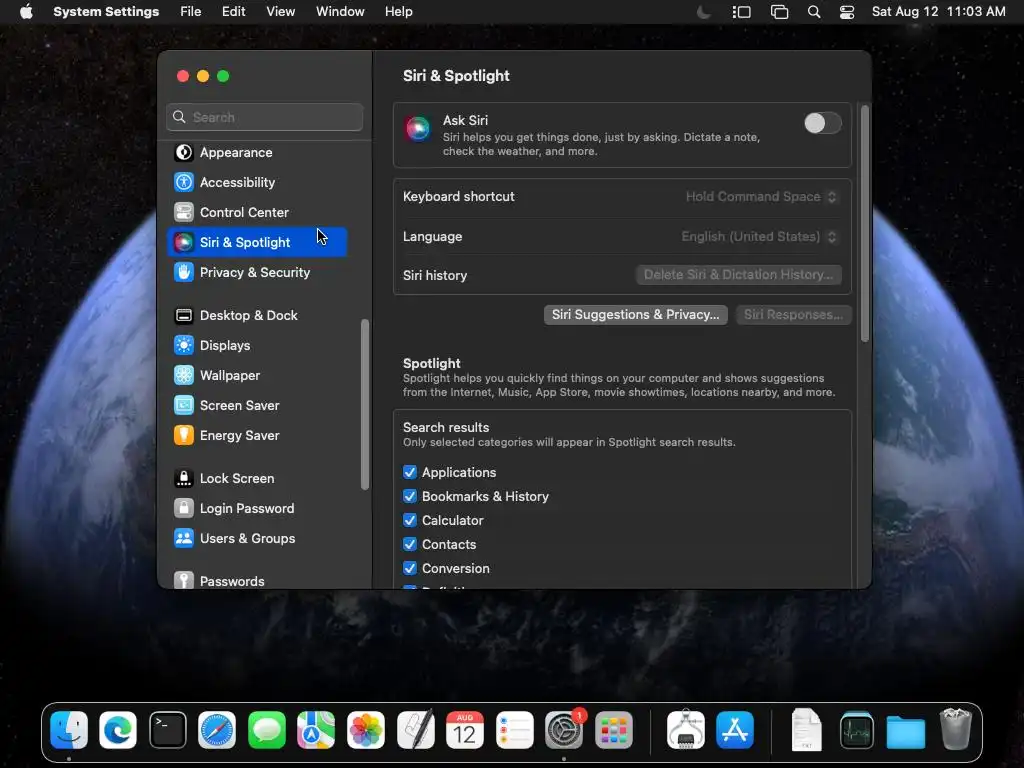Open Microsoft Edge from the Dock
1024x768 pixels.
pyautogui.click(x=118, y=730)
